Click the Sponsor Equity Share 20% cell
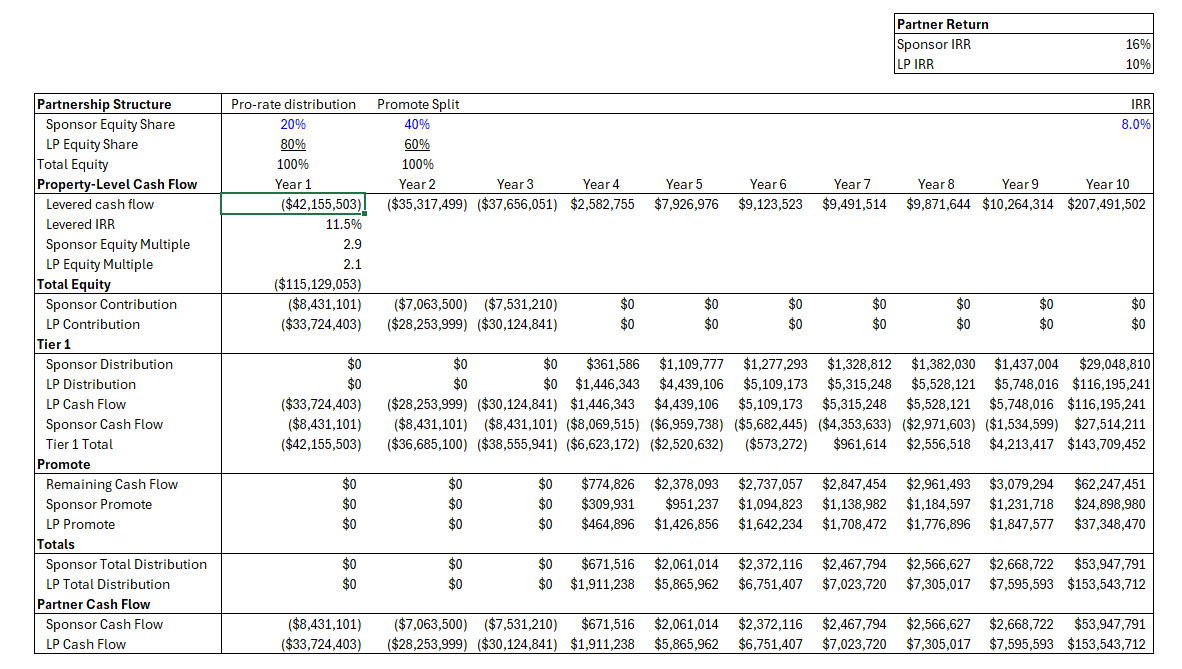This screenshot has width=1182, height=669. click(293, 124)
